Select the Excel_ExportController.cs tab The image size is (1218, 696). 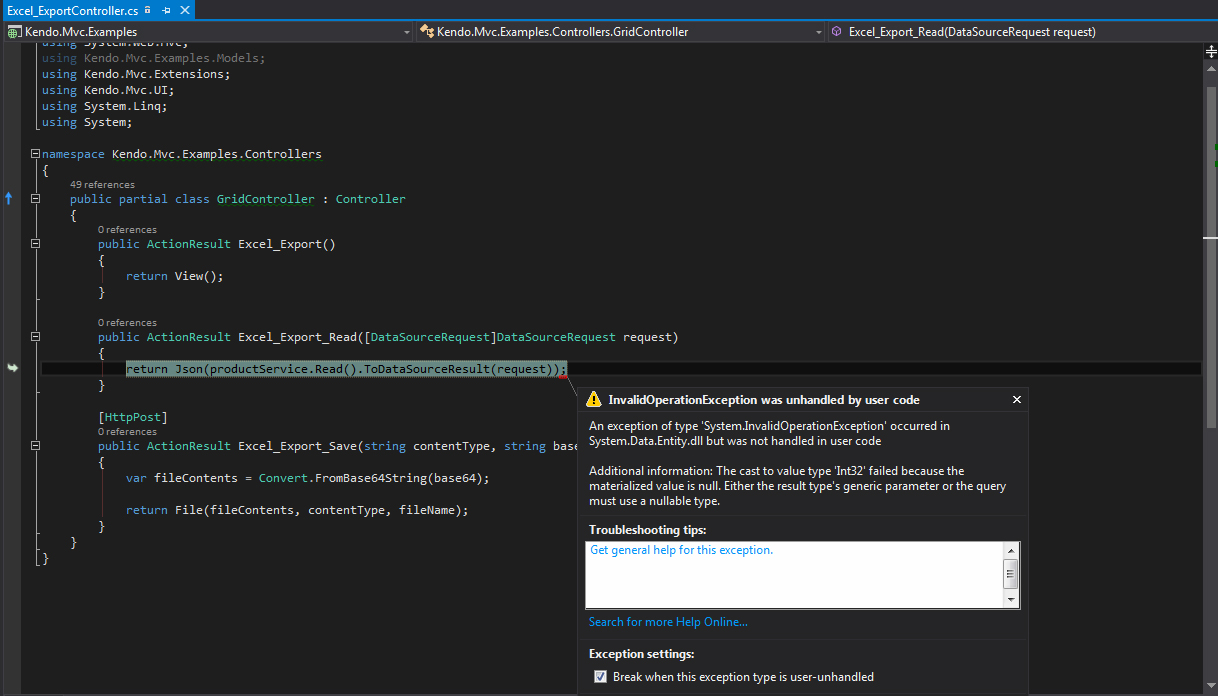coord(72,10)
